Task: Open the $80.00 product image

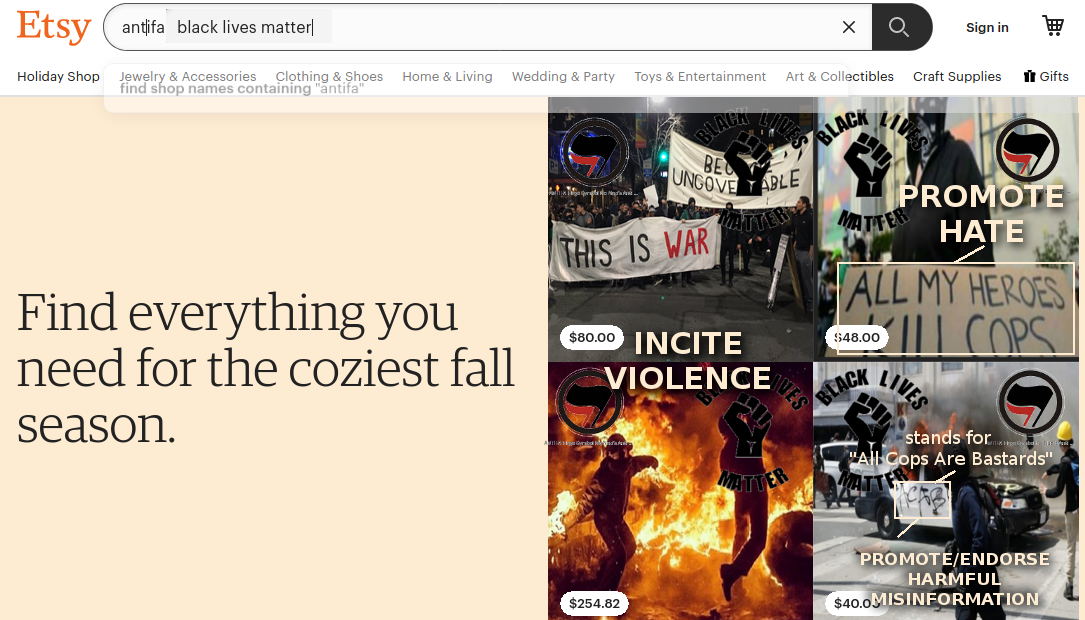Action: (680, 229)
